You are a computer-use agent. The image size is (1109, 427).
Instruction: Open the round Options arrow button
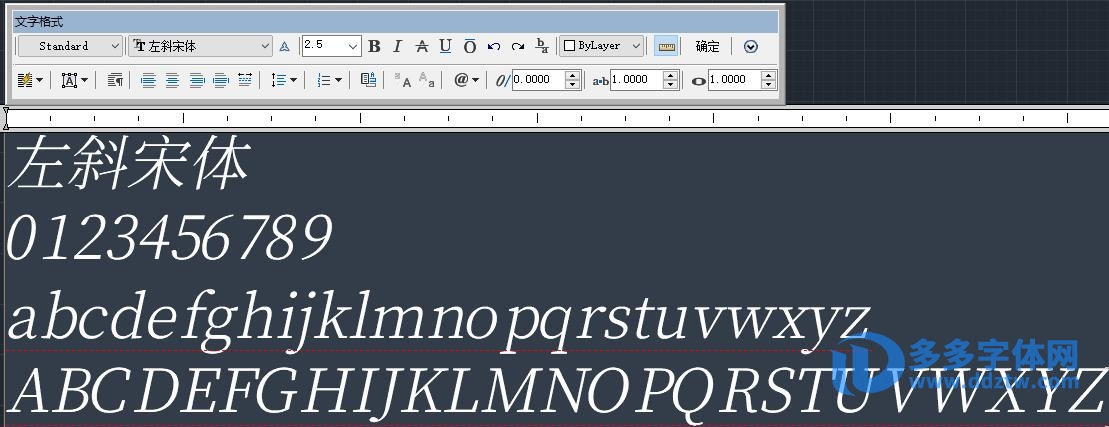pyautogui.click(x=751, y=46)
